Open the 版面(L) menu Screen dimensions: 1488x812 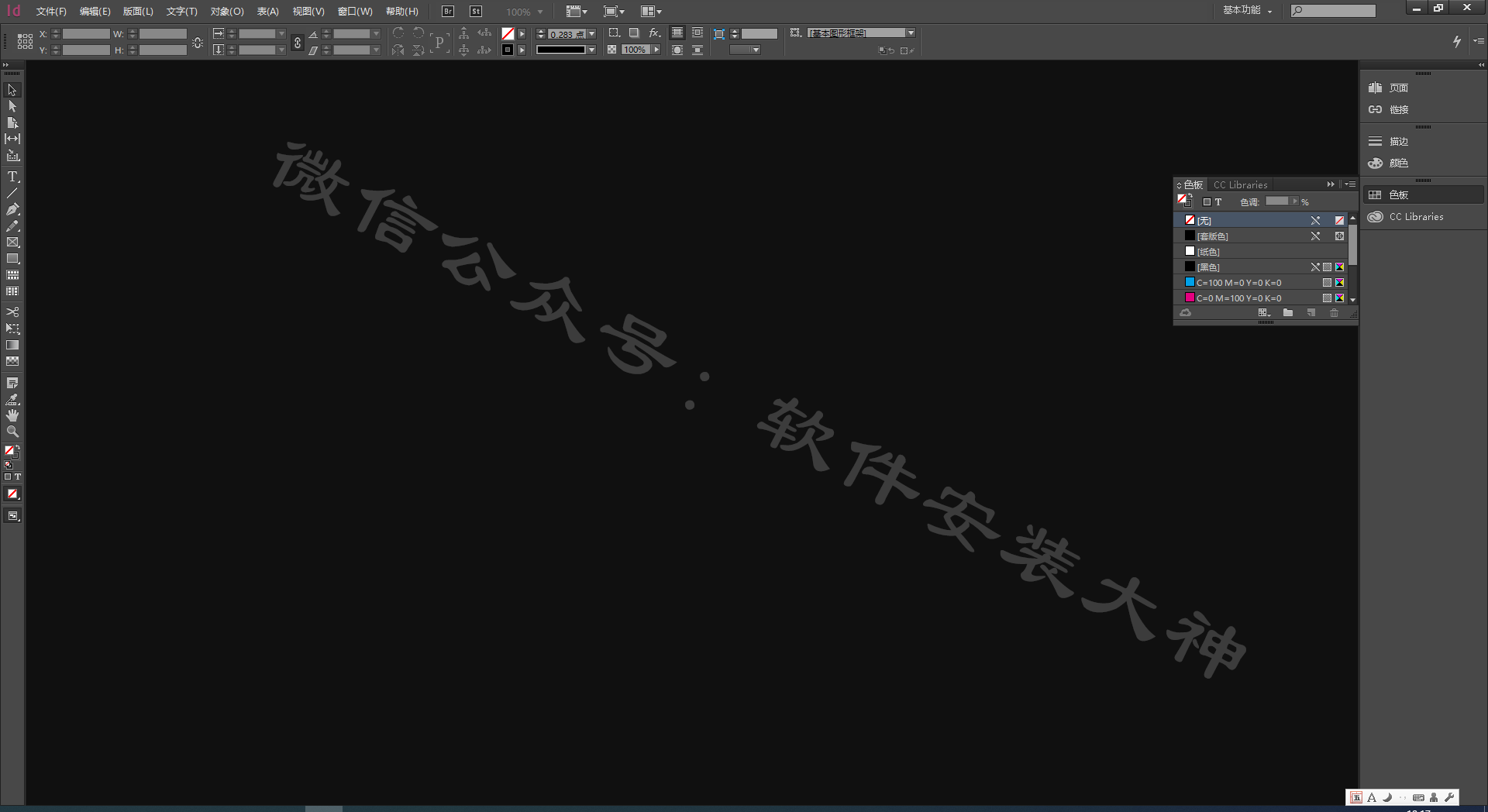tap(138, 12)
